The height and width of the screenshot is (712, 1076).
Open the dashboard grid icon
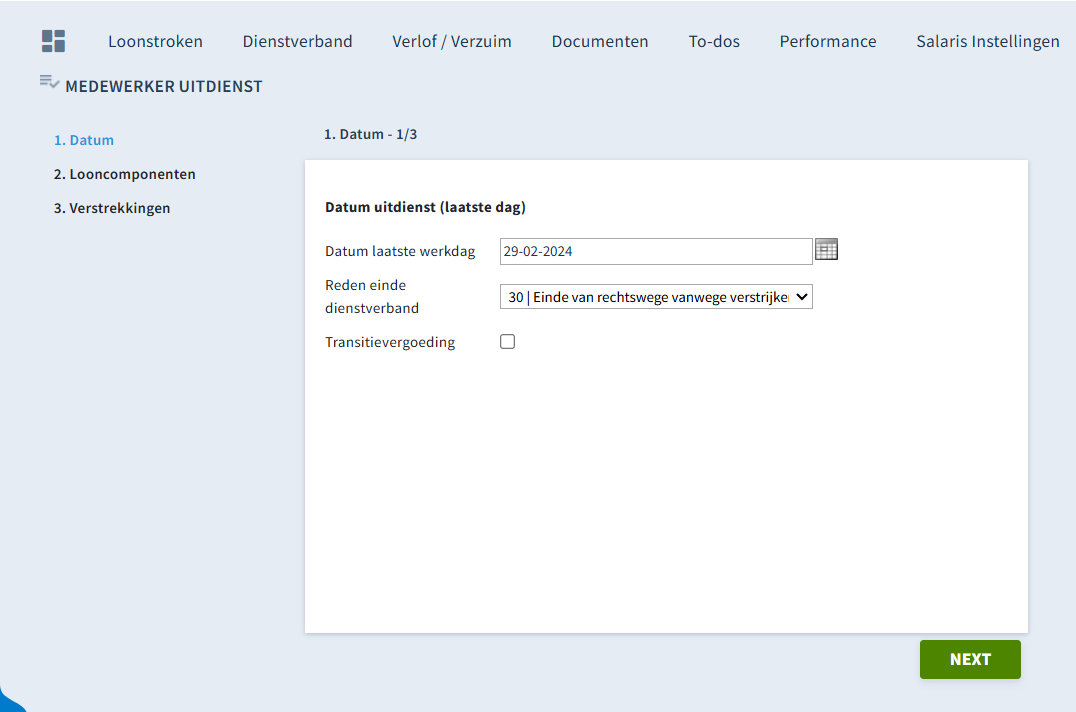[54, 41]
